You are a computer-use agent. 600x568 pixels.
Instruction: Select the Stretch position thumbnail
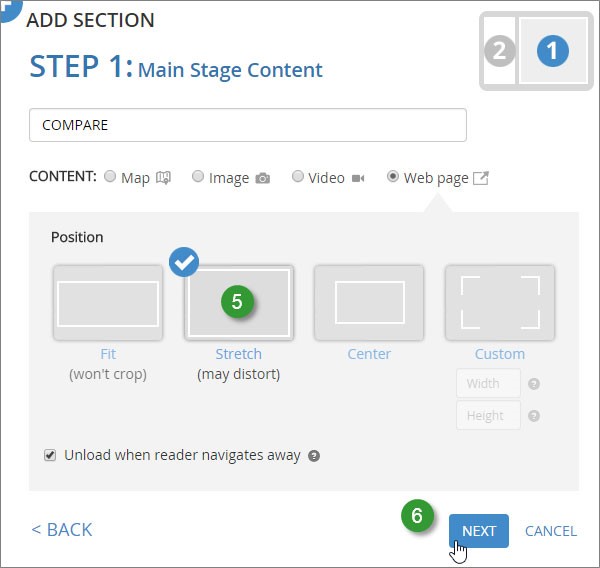click(x=238, y=303)
